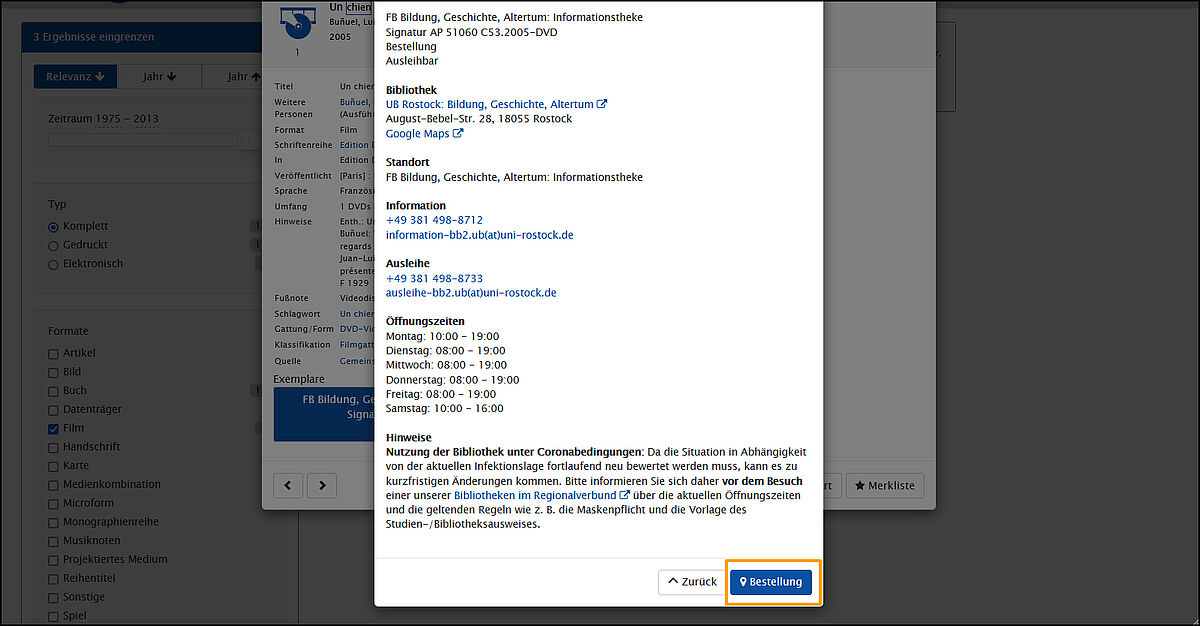
Task: Go to the next record arrow button
Action: [x=321, y=486]
